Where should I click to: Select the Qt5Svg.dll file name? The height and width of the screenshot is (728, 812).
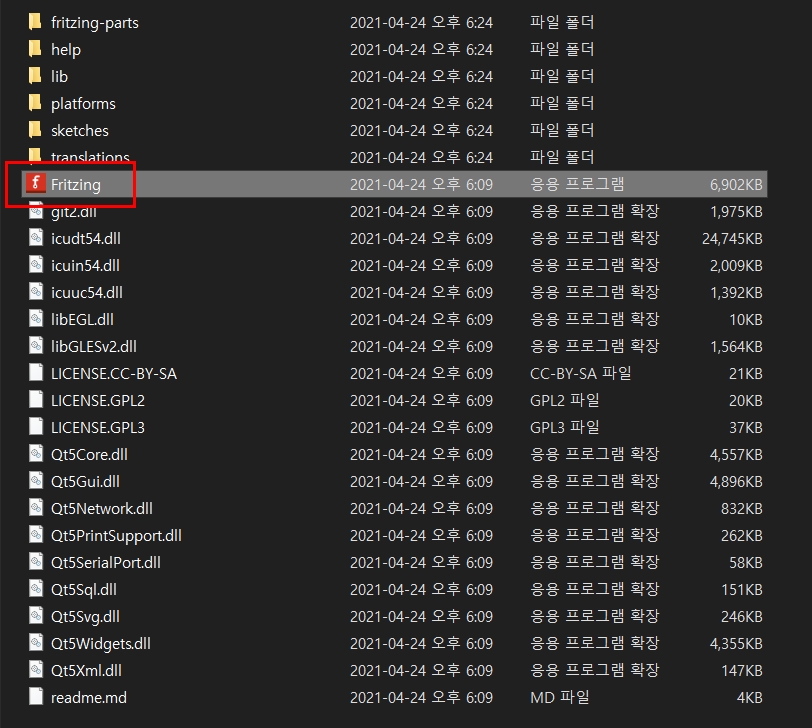click(x=85, y=617)
